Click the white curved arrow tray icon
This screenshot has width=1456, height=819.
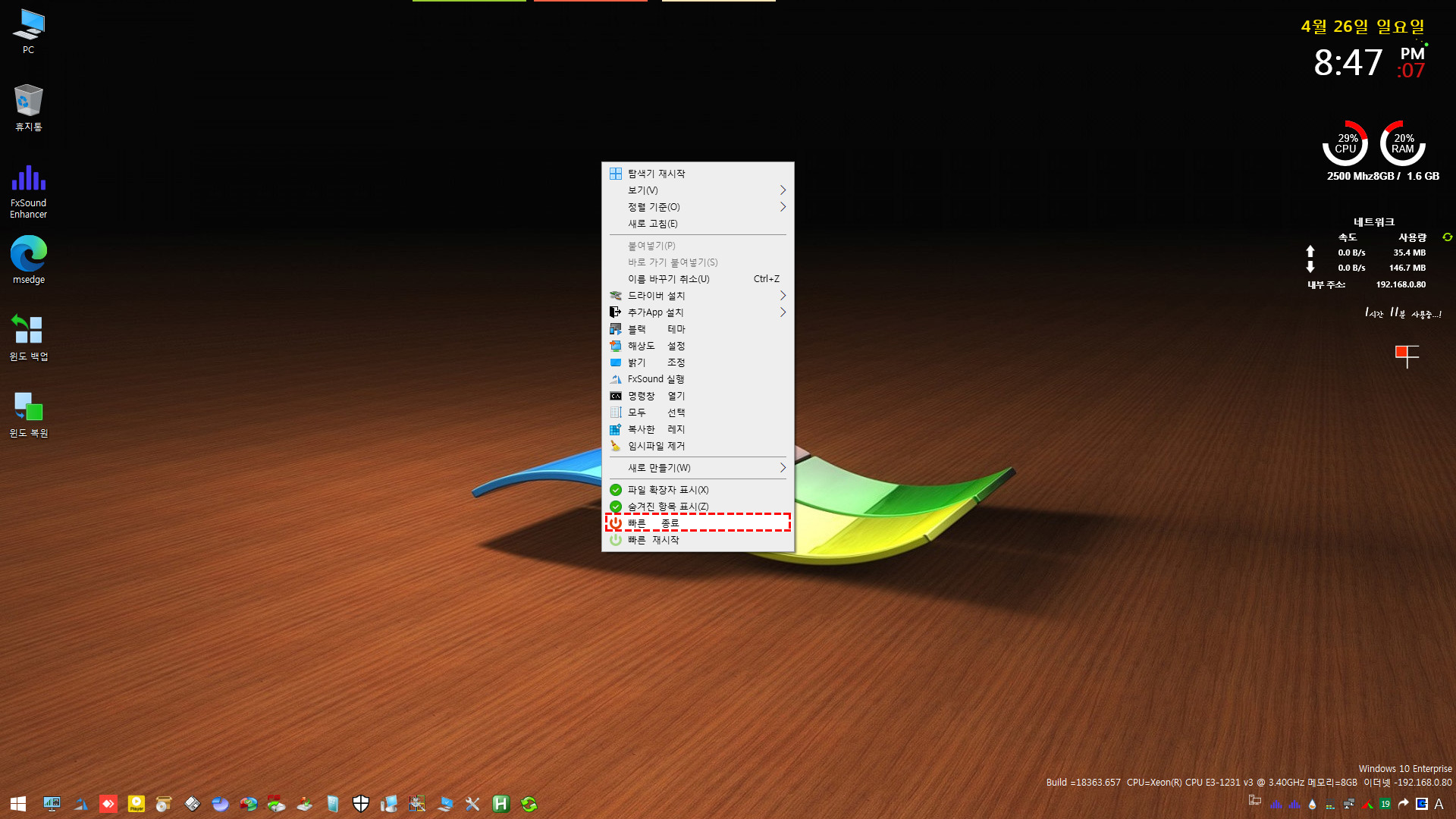point(1404,804)
